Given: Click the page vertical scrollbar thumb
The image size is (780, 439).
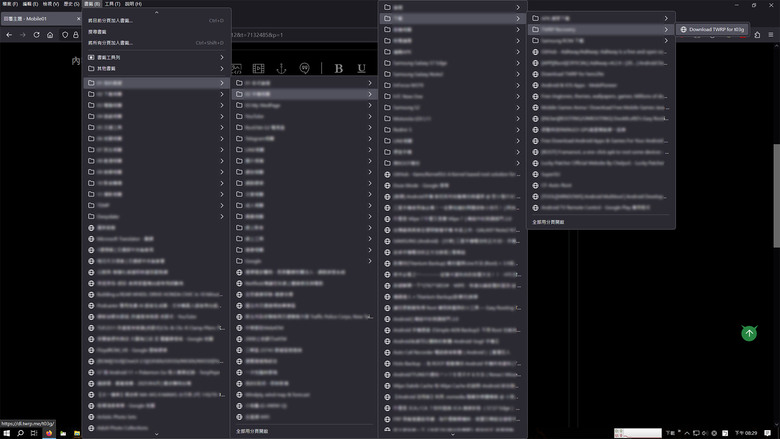Looking at the screenshot, I should 776,195.
